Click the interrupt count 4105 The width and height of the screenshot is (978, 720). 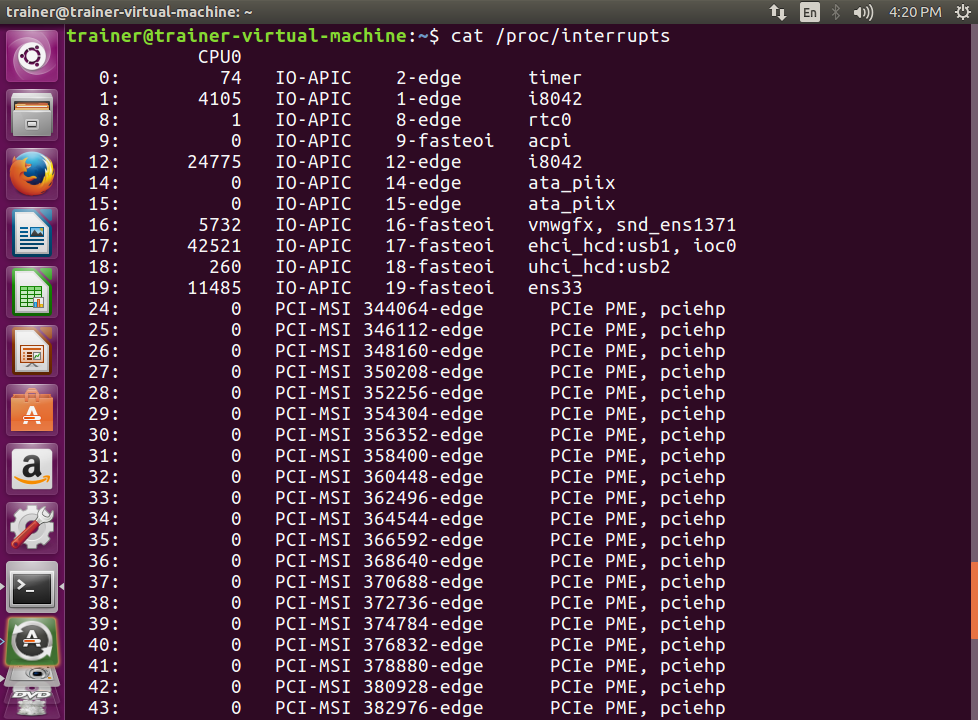point(220,99)
